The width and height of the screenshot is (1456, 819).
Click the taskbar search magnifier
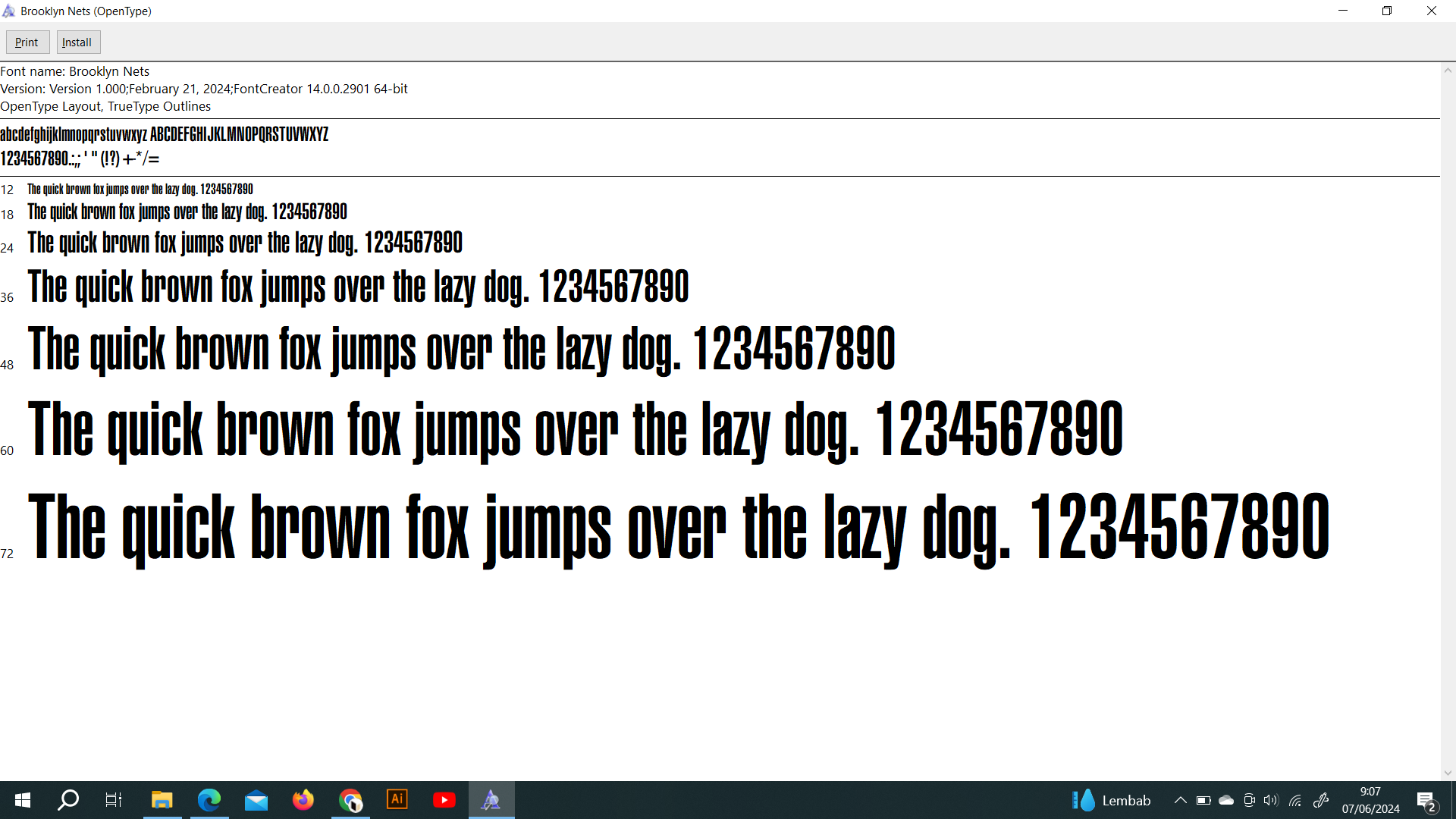[68, 800]
